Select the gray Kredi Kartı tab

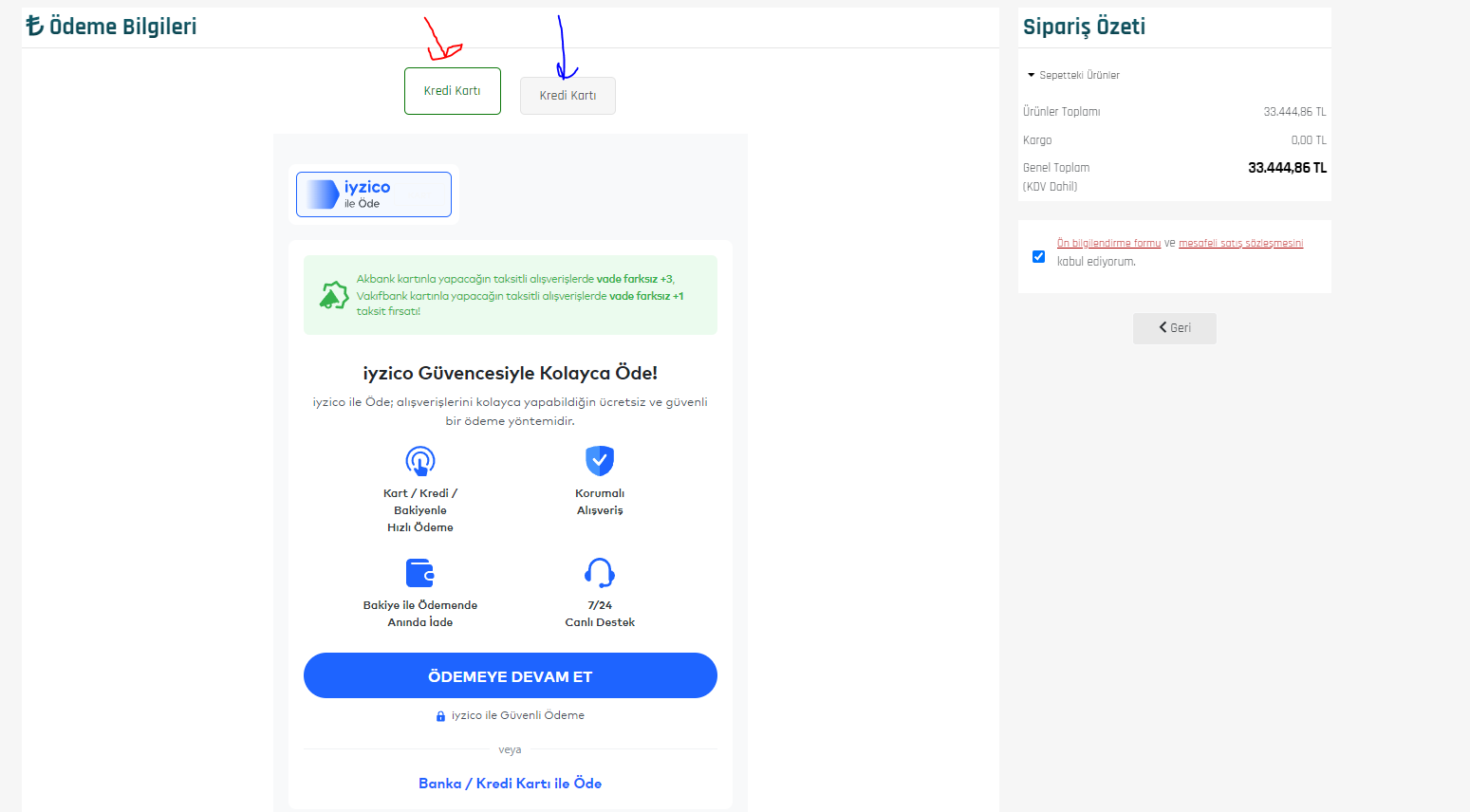click(568, 96)
